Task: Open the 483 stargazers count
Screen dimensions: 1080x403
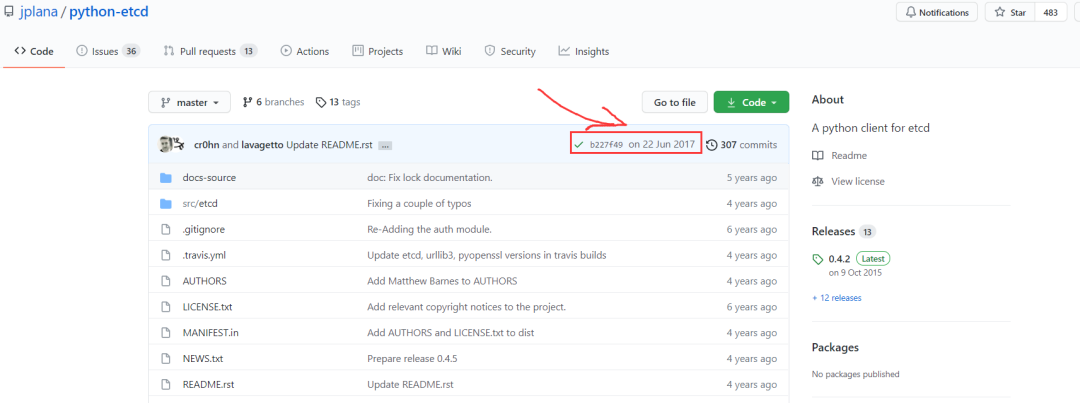Action: point(1051,12)
